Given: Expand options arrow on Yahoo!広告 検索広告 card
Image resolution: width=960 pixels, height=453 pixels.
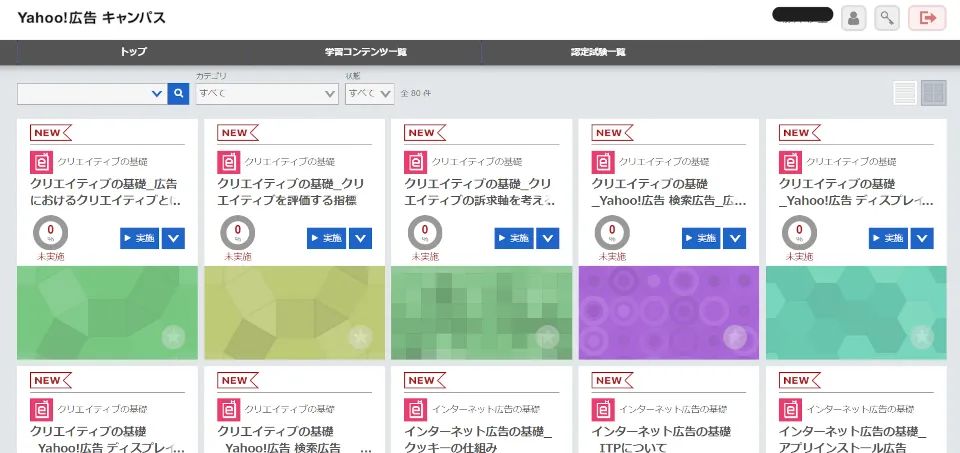Looking at the screenshot, I should click(735, 238).
